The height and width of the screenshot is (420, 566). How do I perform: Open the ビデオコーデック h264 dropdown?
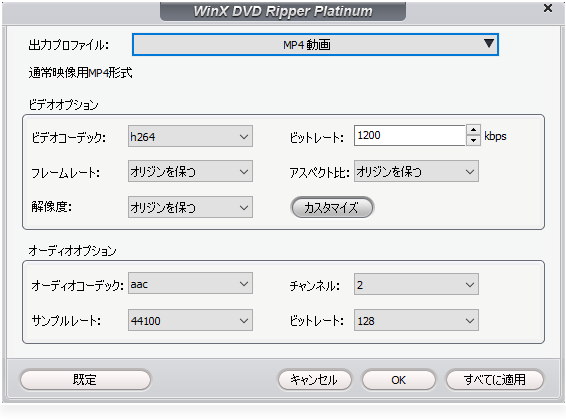190,136
